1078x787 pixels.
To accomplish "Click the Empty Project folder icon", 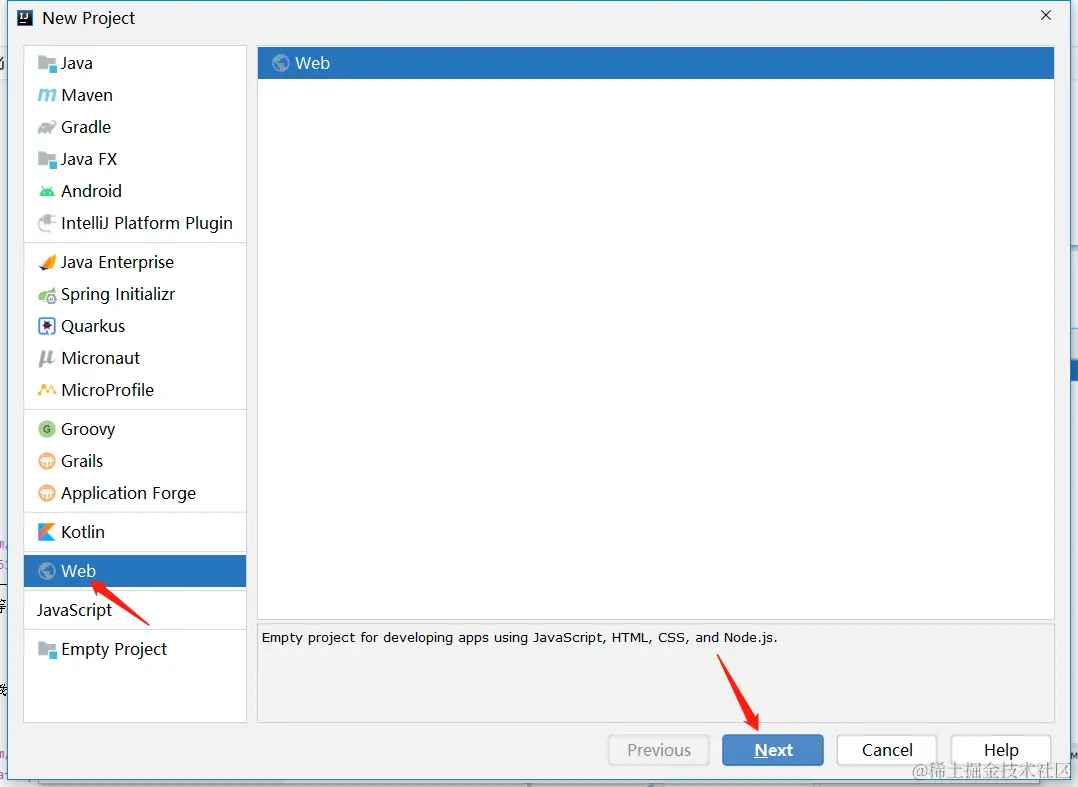I will (47, 650).
